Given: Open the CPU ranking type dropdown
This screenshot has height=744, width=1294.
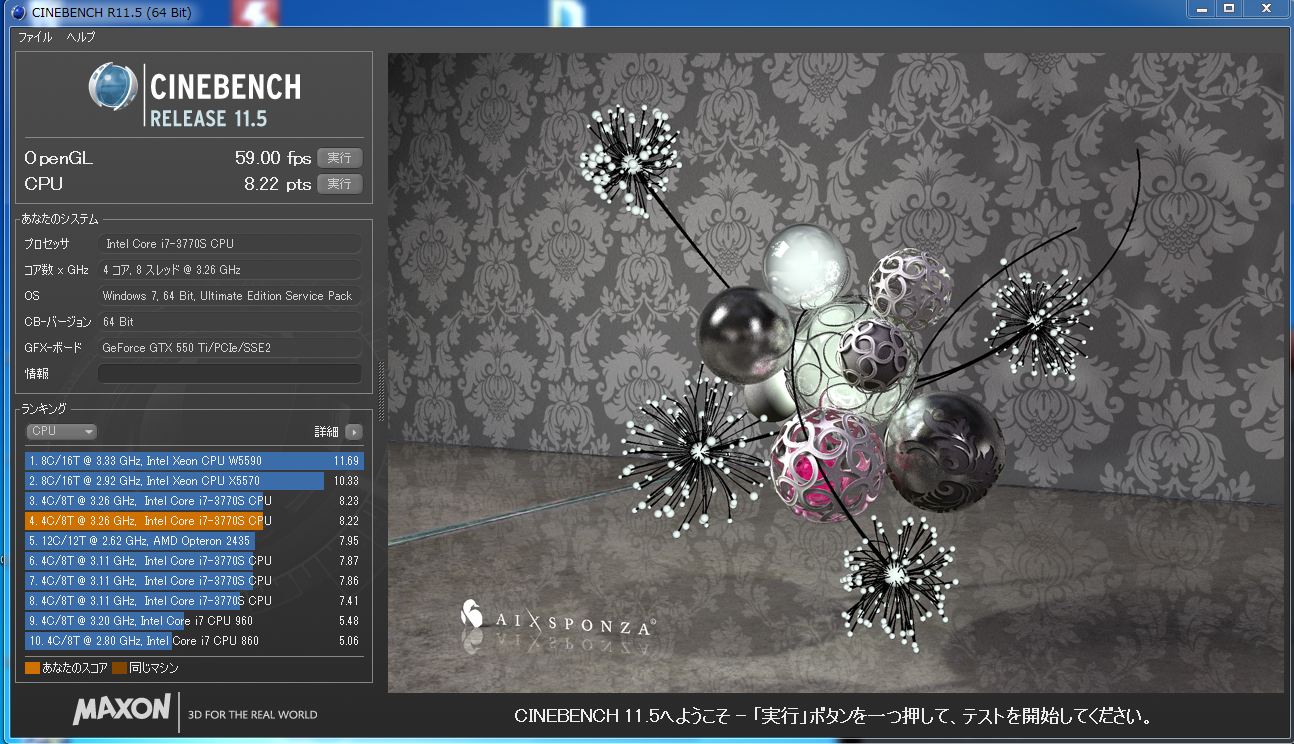Looking at the screenshot, I should [62, 431].
